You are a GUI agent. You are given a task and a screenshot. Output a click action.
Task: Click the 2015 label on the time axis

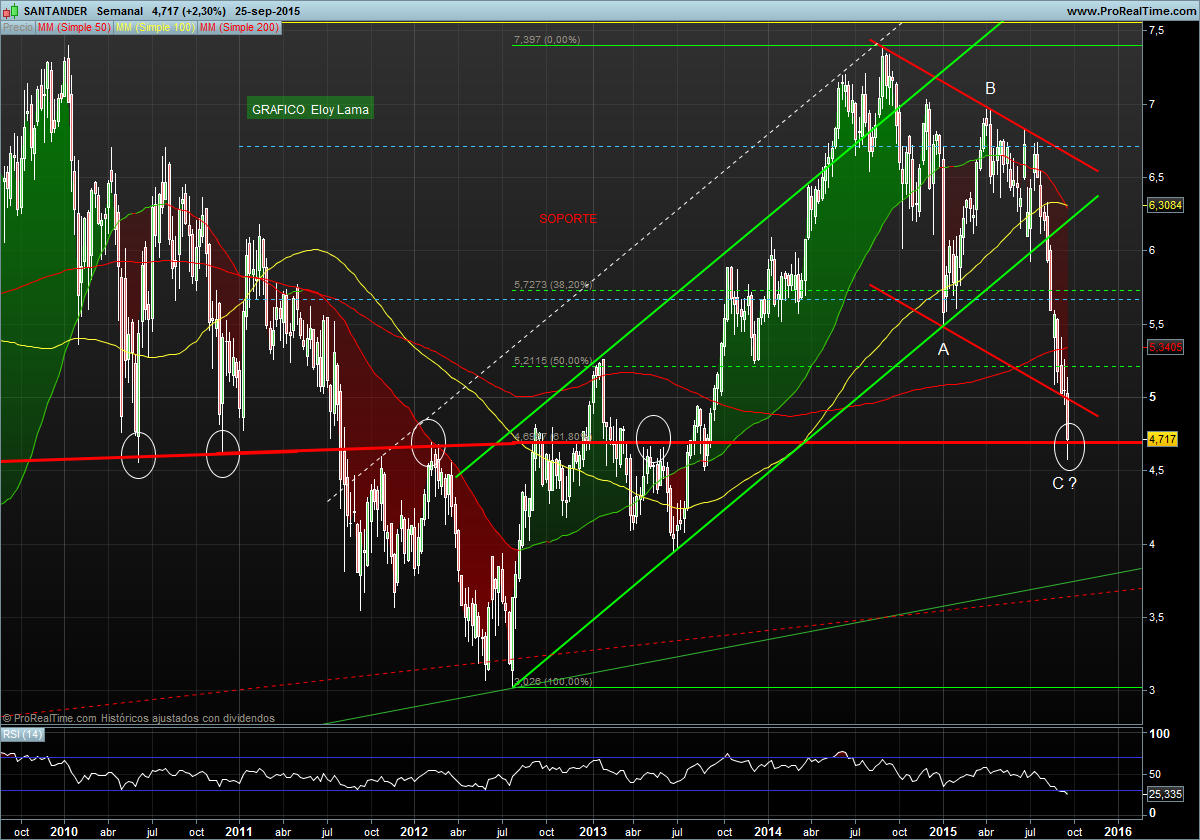(943, 831)
